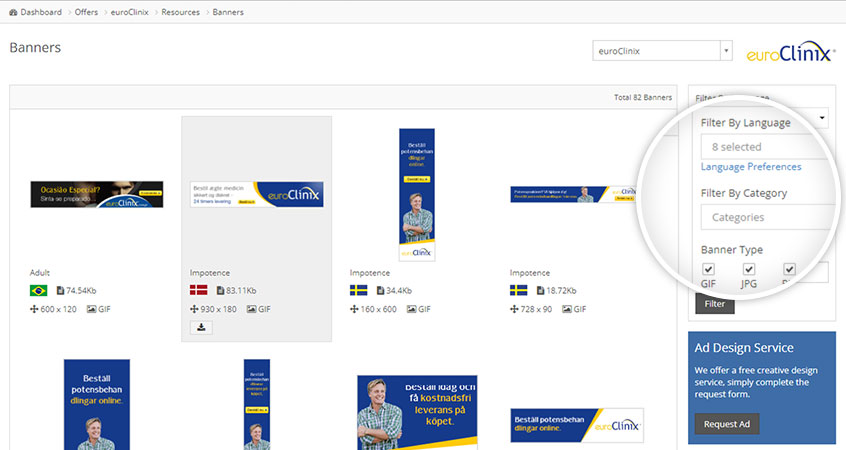
Task: Click file icon next to 34.4Kb
Action: click(x=380, y=290)
